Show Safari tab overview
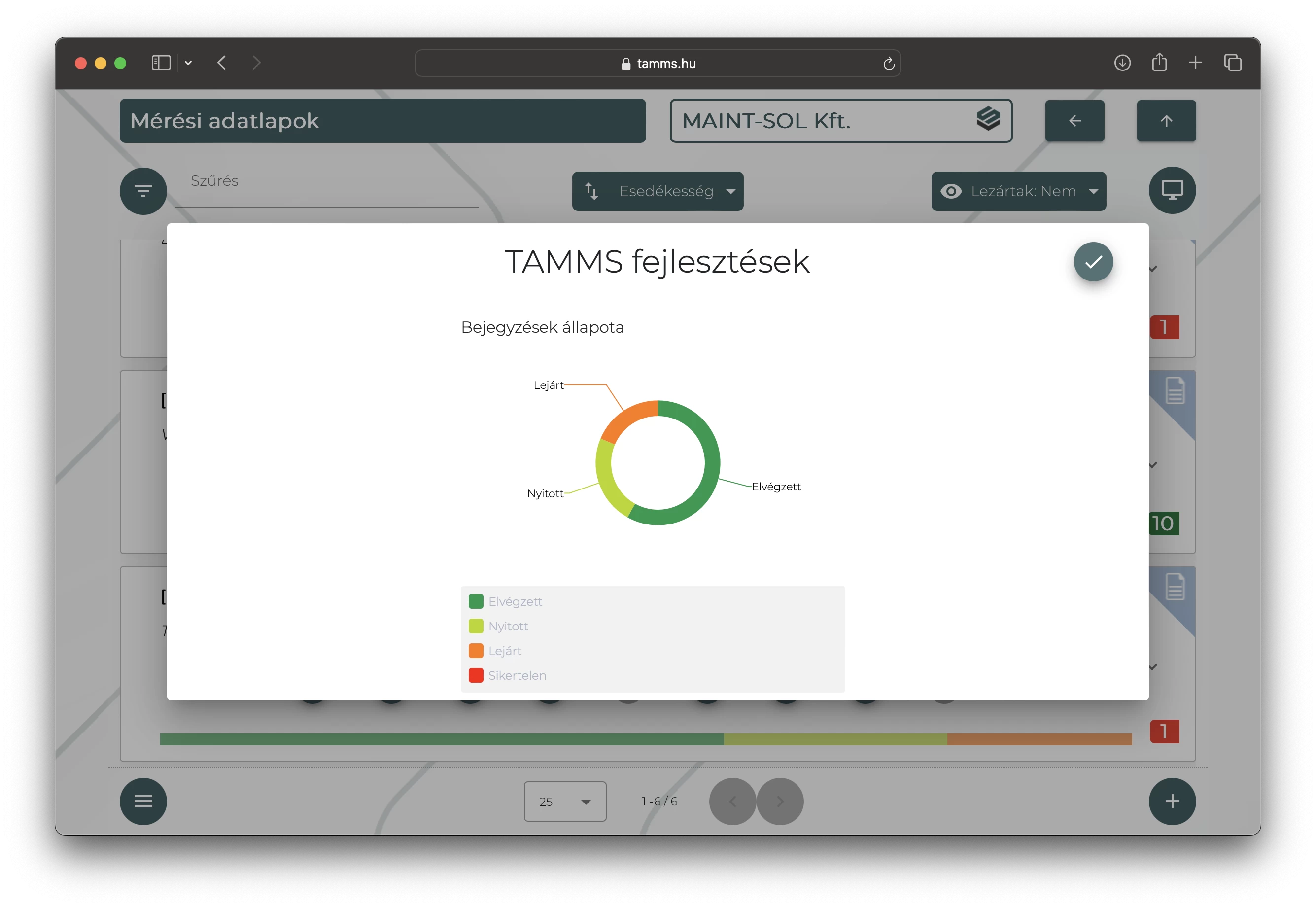The width and height of the screenshot is (1316, 908). [1232, 63]
